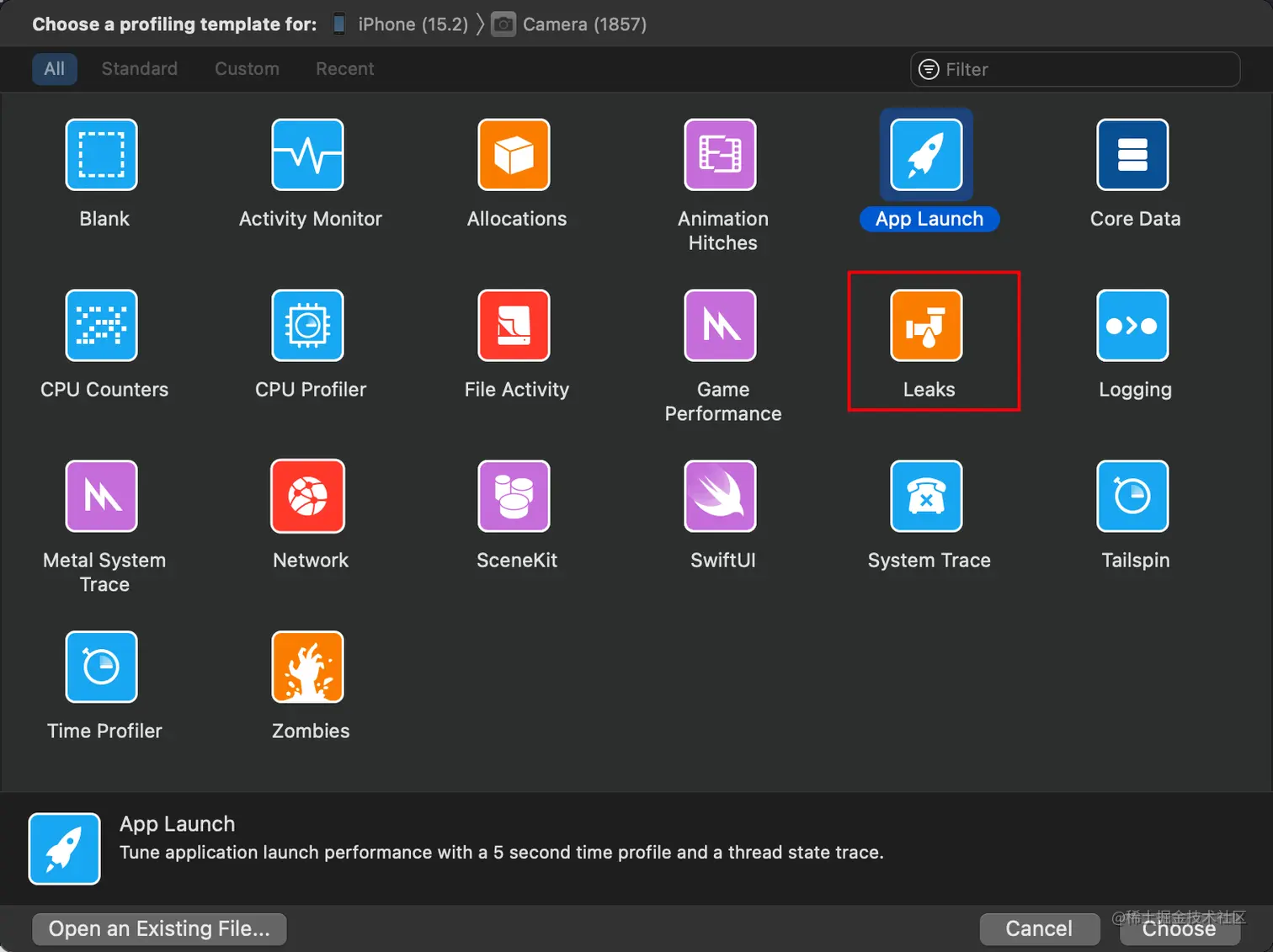Select the Blank template icon

102,155
